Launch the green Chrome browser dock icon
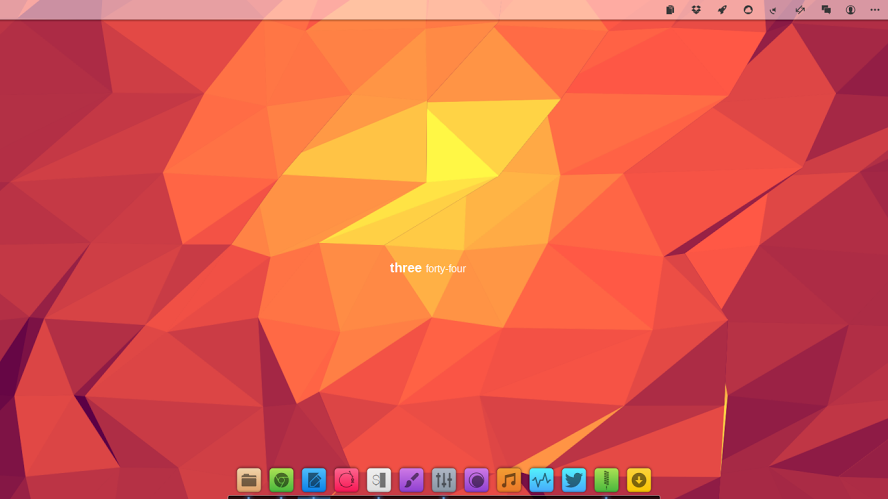 pos(281,480)
